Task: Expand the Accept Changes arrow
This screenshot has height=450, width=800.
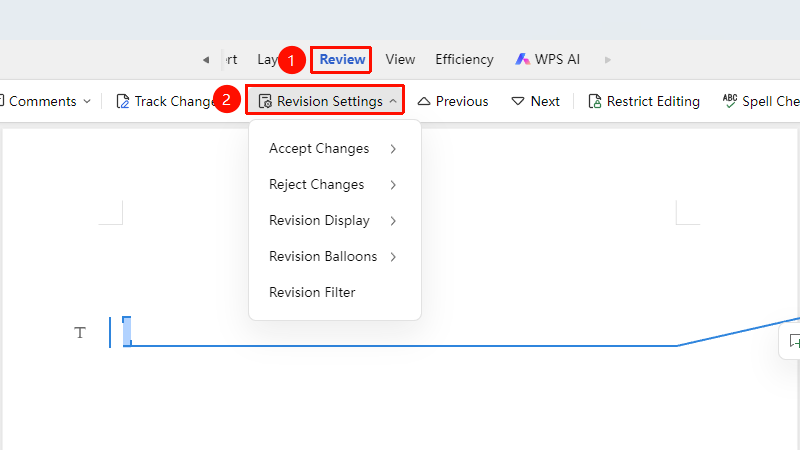Action: tap(393, 148)
